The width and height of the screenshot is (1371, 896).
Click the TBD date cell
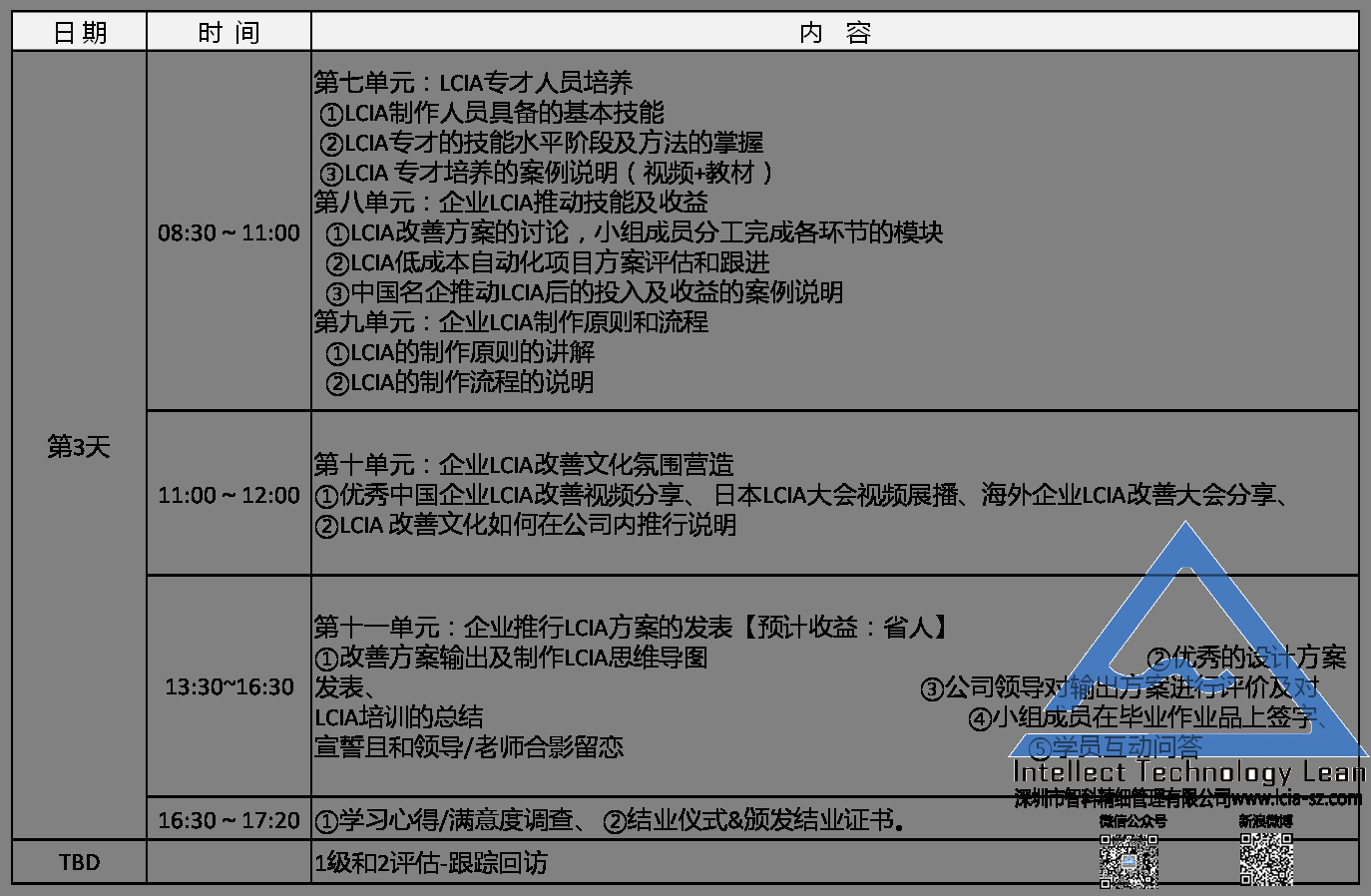click(79, 862)
